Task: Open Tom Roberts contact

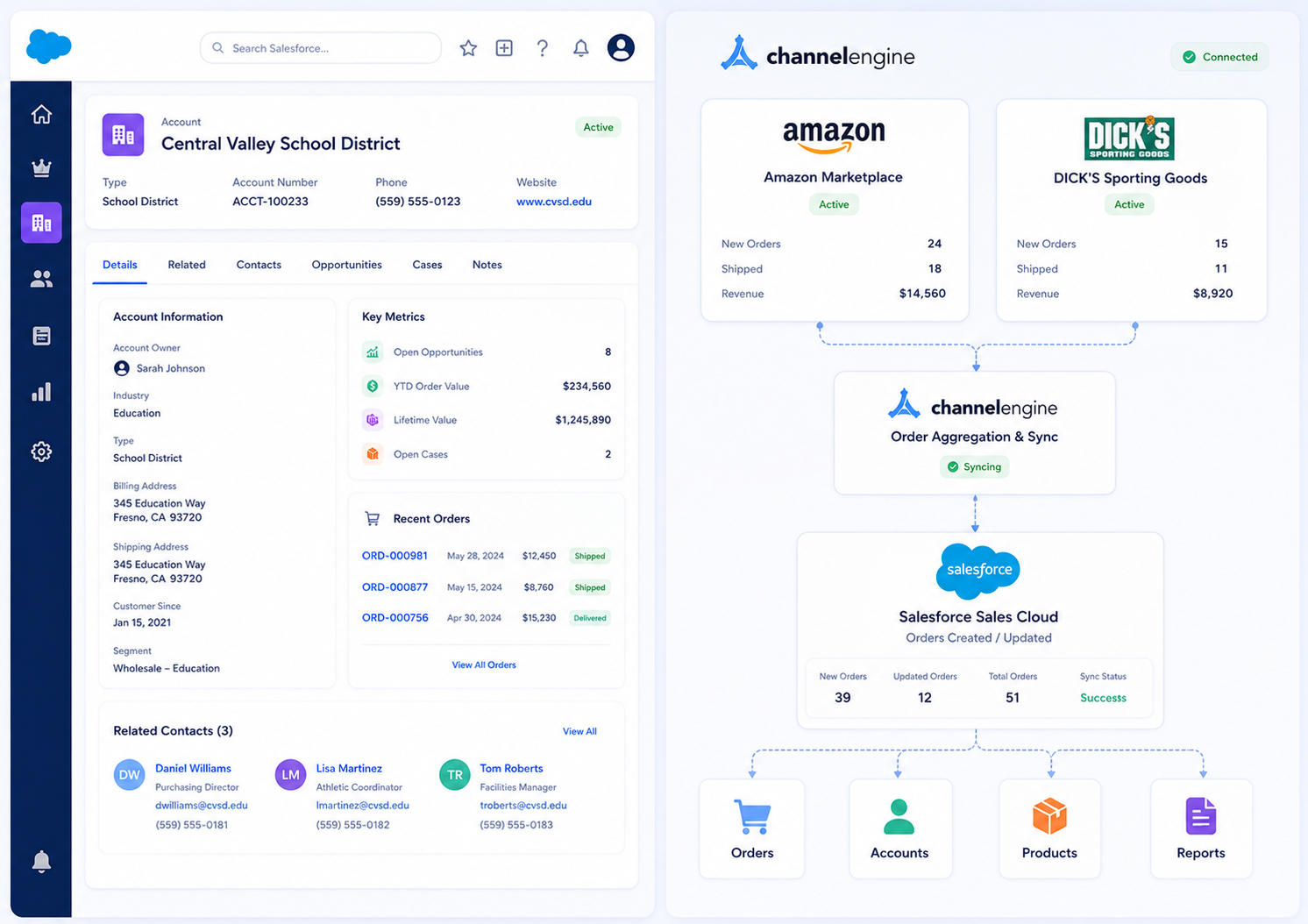Action: (511, 768)
